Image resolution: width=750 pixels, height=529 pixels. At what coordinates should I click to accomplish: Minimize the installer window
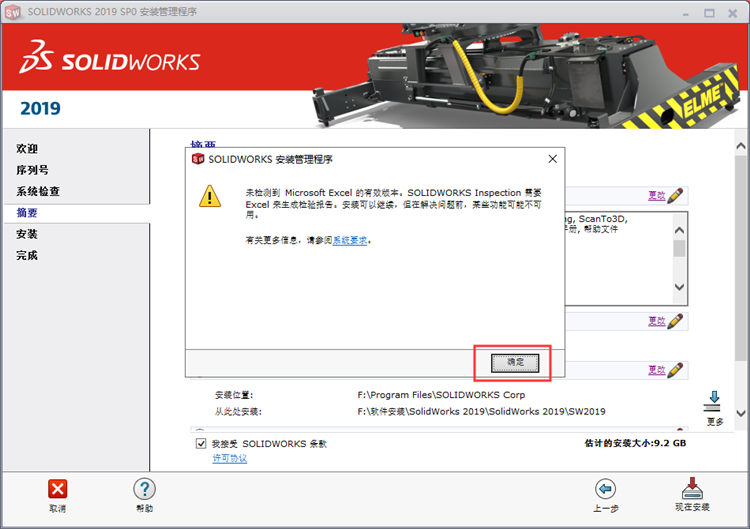[x=686, y=13]
